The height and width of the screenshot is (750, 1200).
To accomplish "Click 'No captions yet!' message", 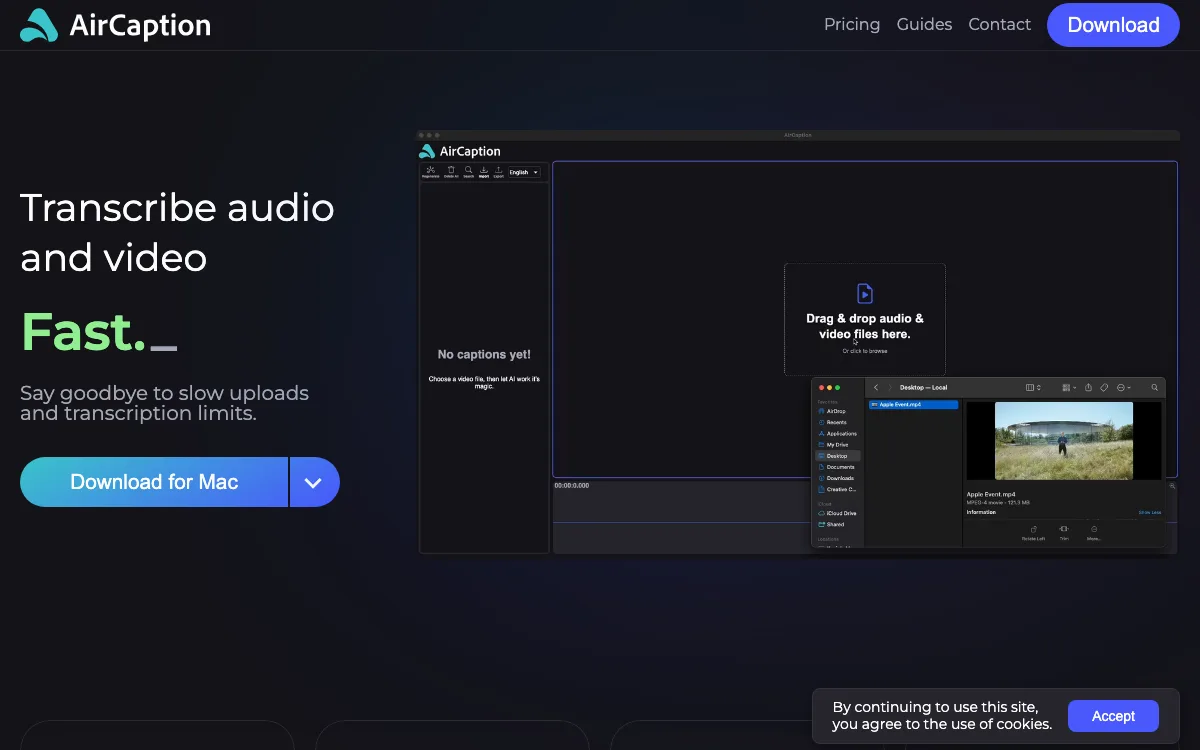I will [x=484, y=354].
